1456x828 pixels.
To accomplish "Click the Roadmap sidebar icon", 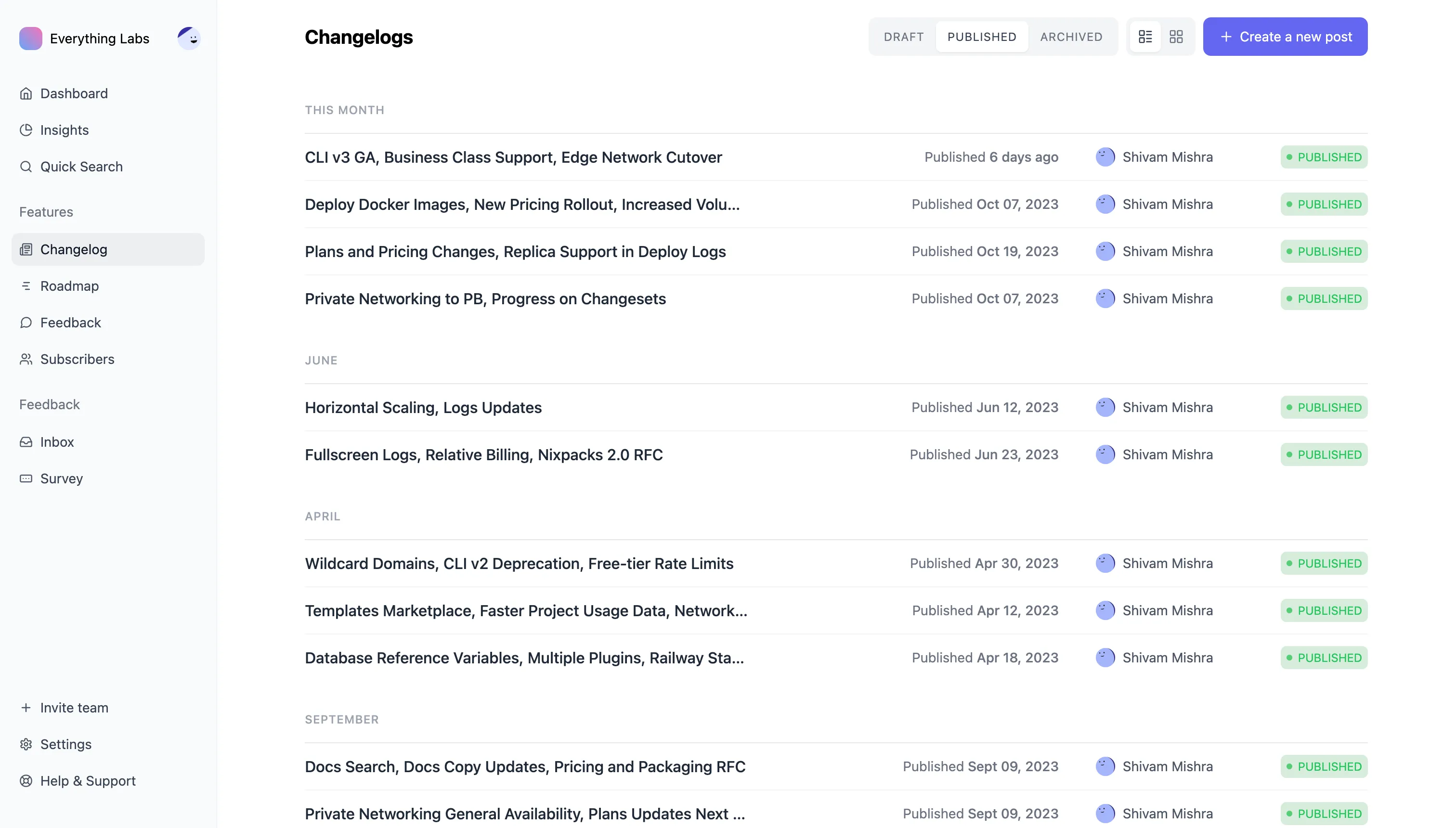I will pyautogui.click(x=26, y=286).
